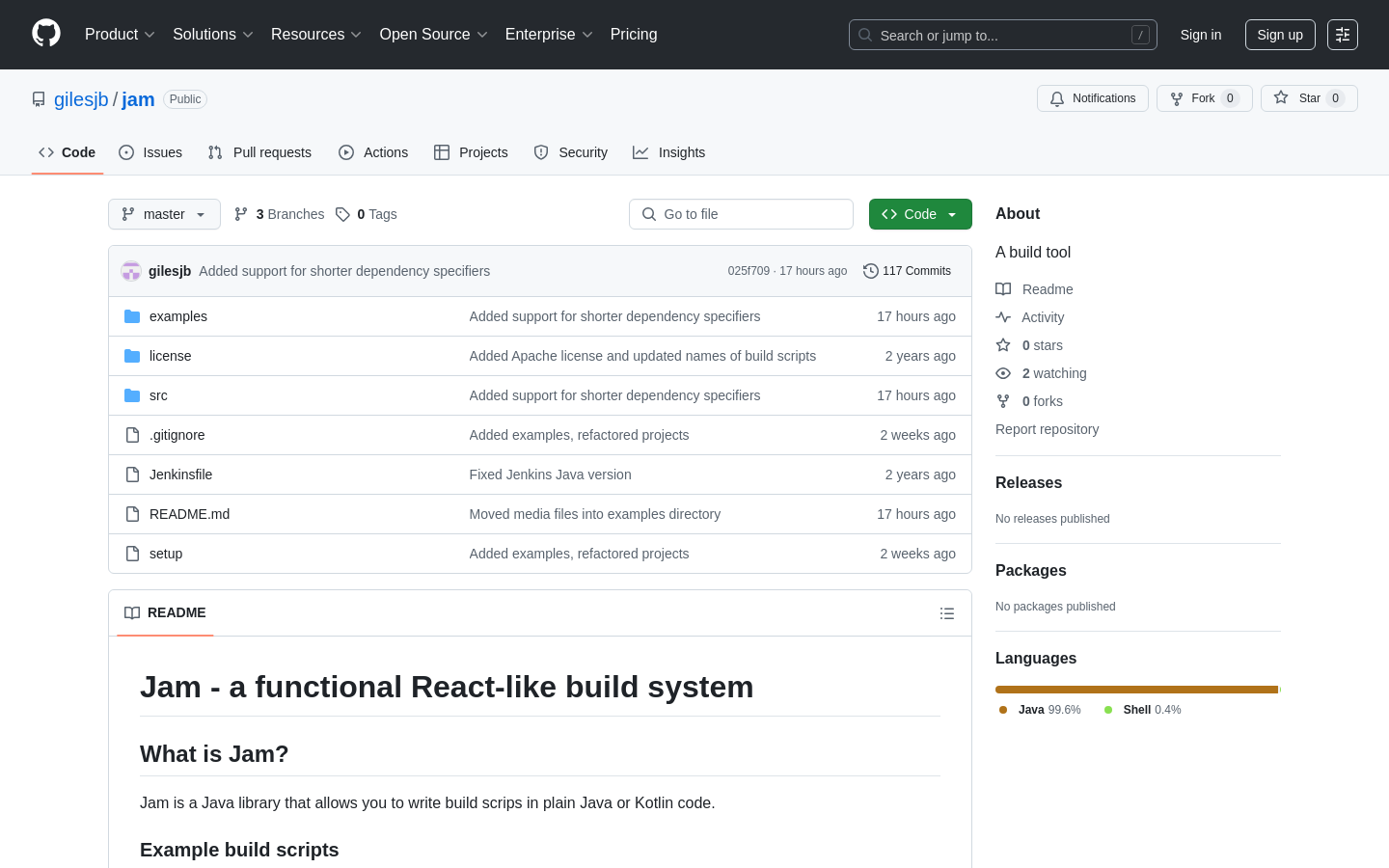Screen dimensions: 1389x868
Task: Click Report repository link
Action: click(1047, 429)
